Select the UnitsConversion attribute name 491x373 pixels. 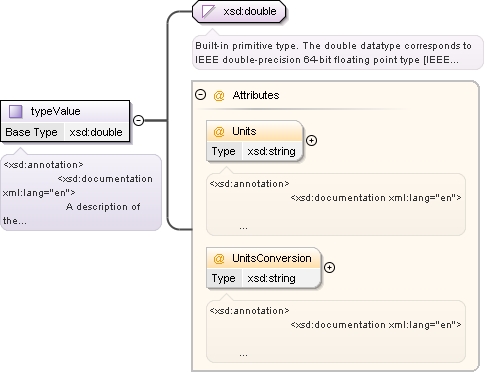pos(272,258)
